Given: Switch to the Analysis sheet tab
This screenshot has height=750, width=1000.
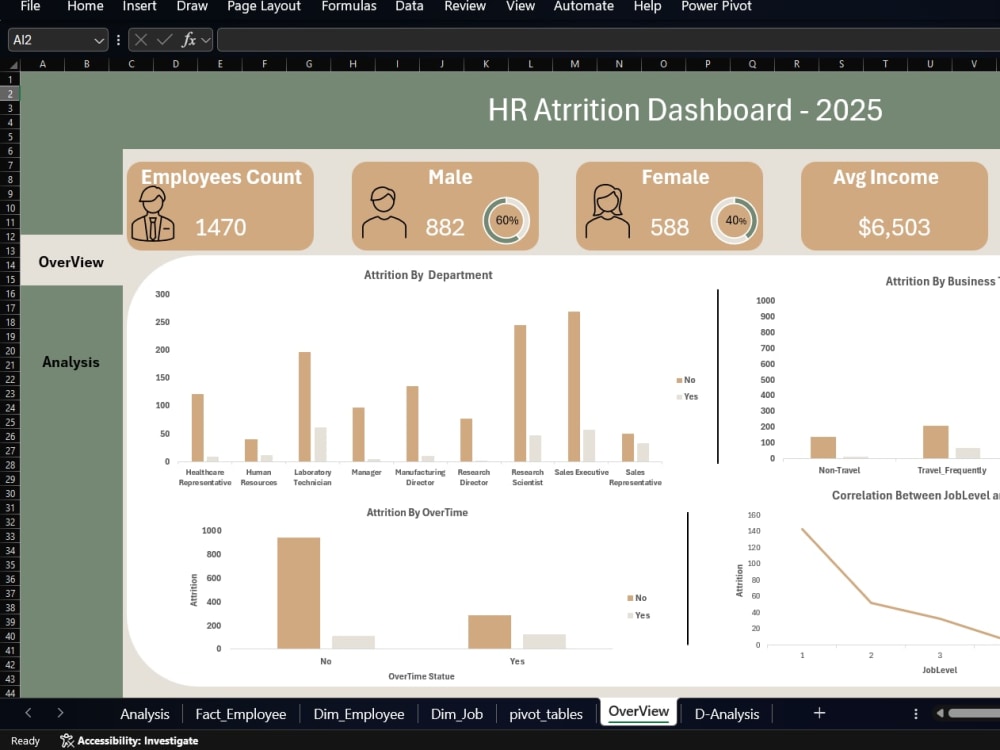Looking at the screenshot, I should click(145, 714).
